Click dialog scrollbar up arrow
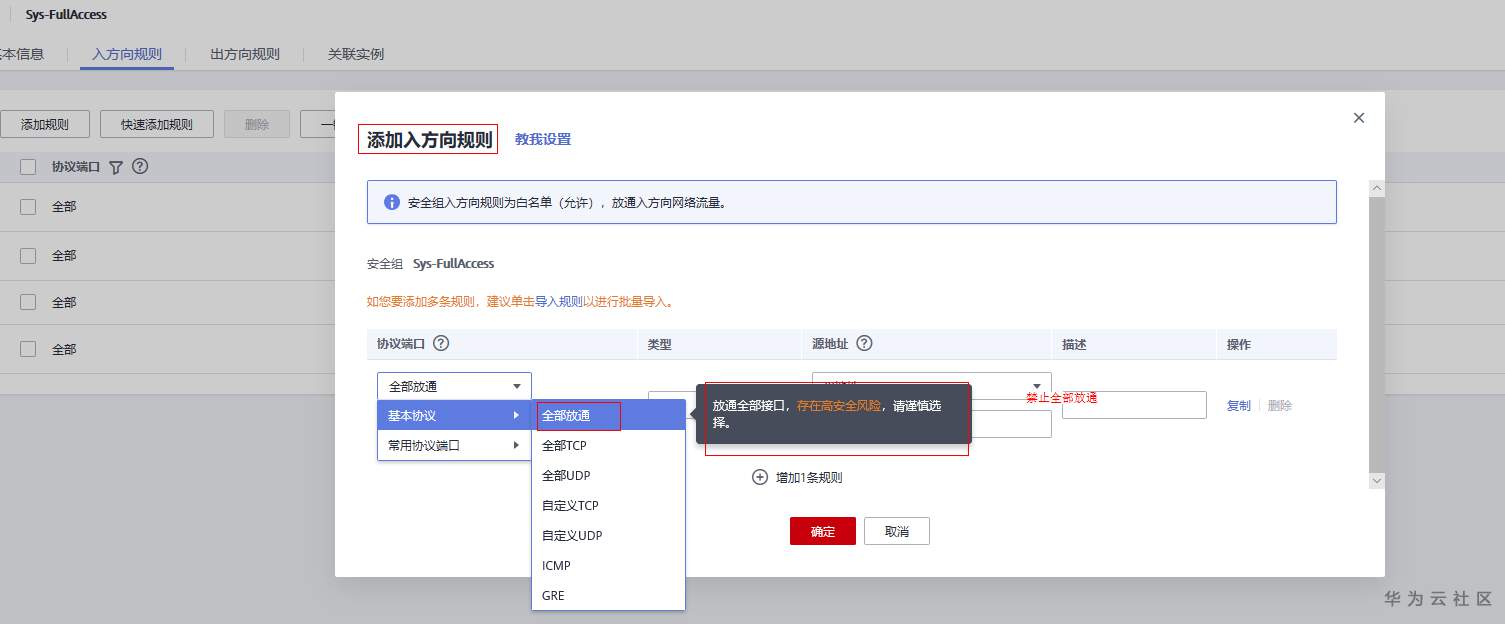This screenshot has height=624, width=1505. (1377, 188)
